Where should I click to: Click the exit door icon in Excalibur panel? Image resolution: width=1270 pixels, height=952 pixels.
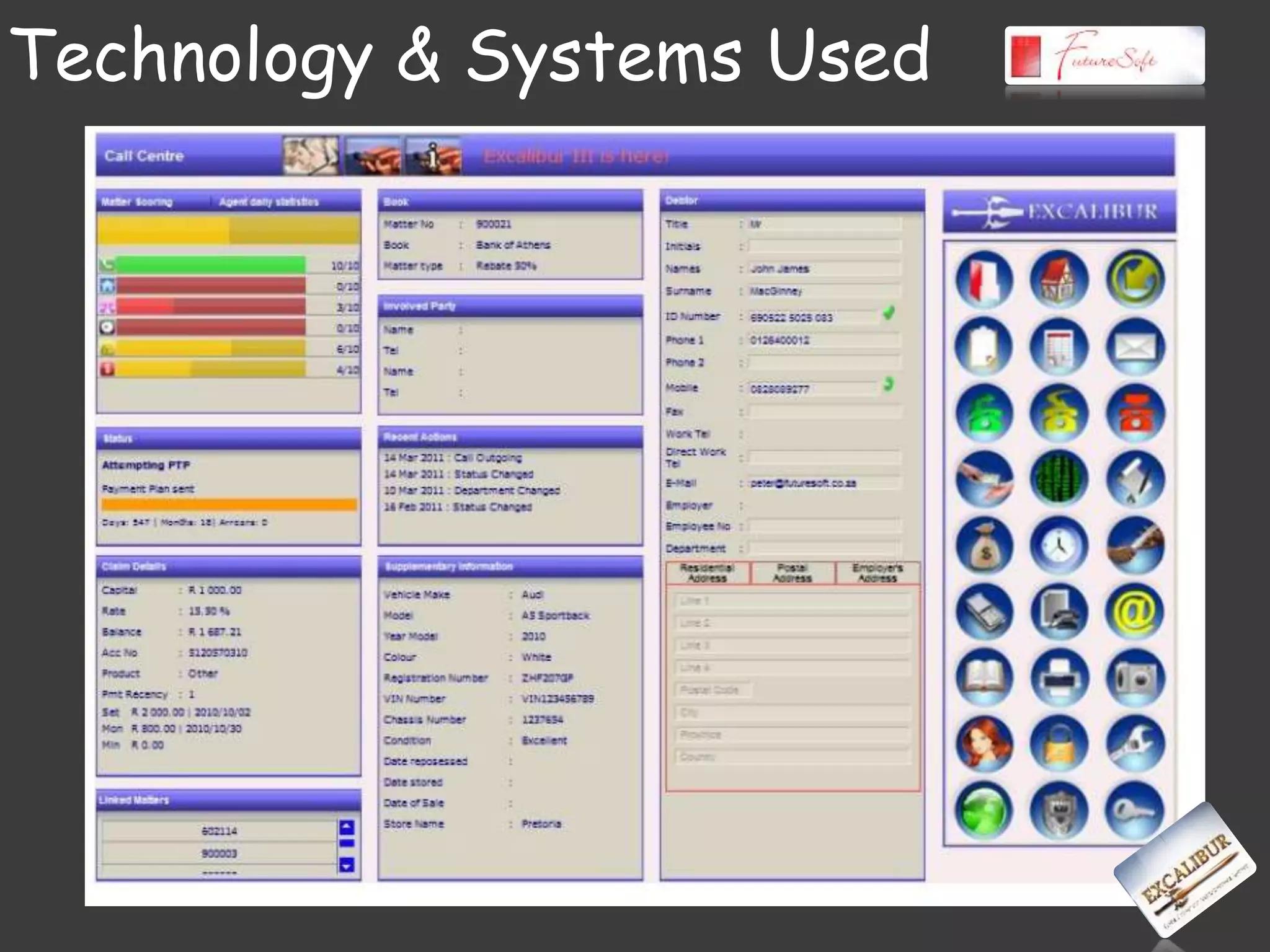[984, 280]
